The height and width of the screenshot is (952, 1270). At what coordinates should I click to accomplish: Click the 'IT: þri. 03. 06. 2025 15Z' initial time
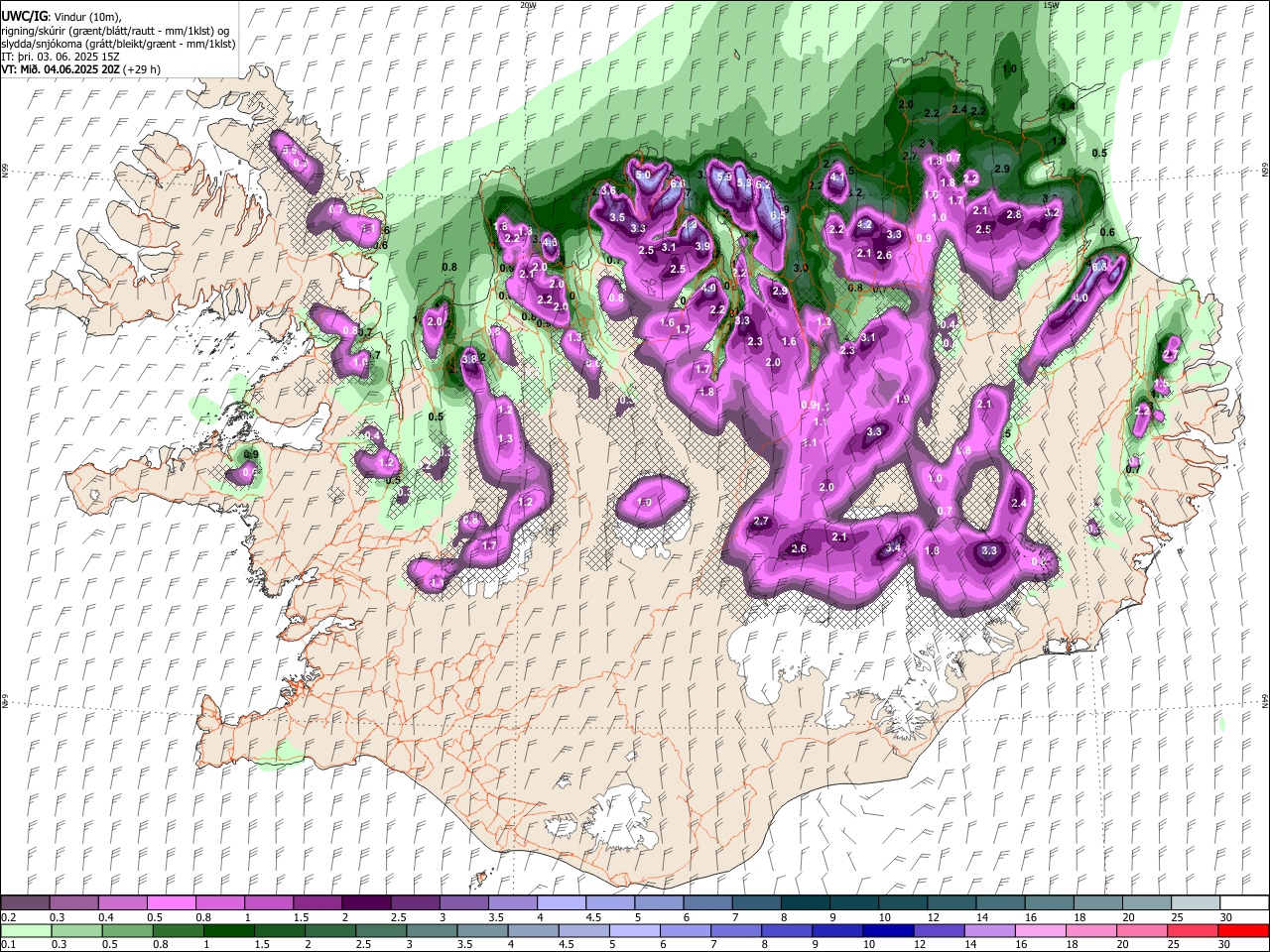click(x=62, y=57)
